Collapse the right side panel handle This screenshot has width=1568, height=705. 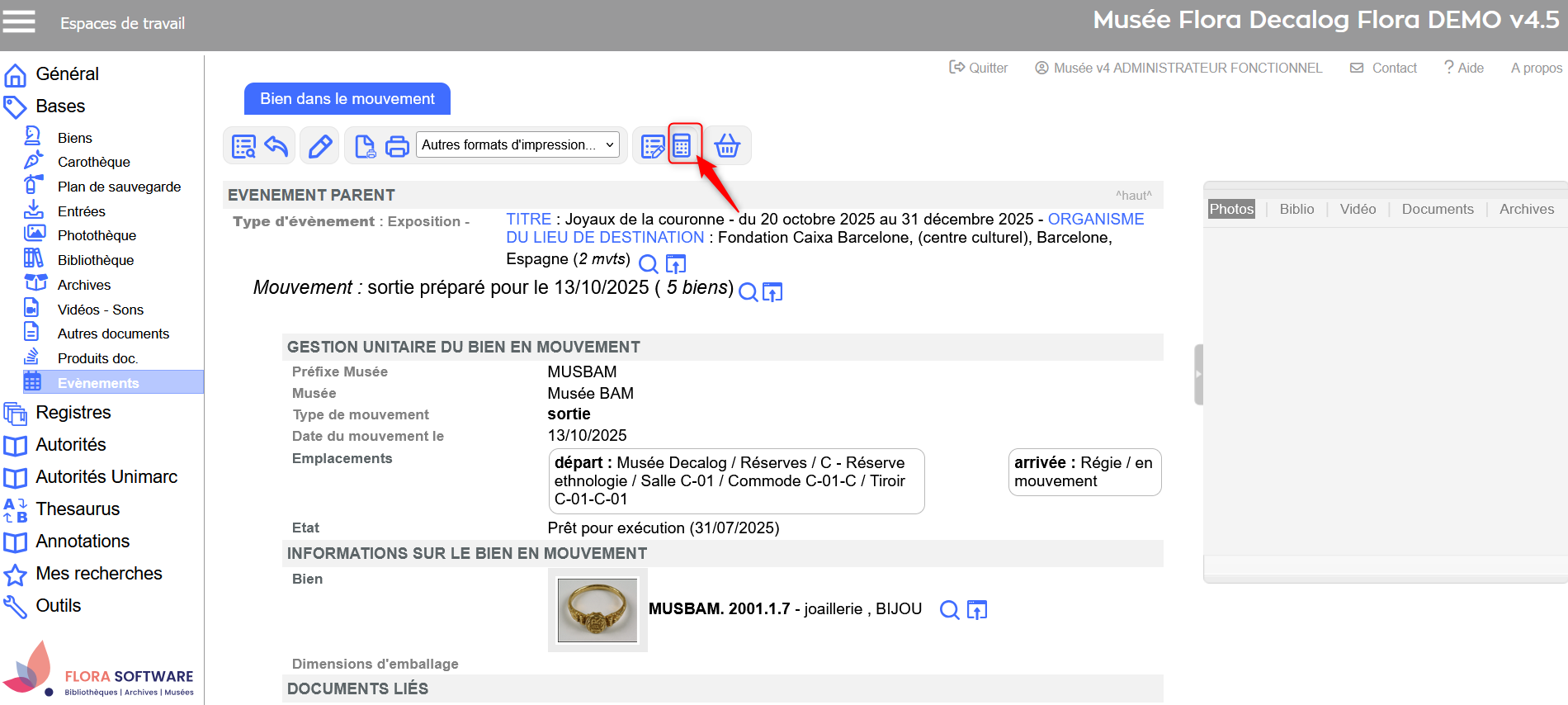[x=1198, y=374]
